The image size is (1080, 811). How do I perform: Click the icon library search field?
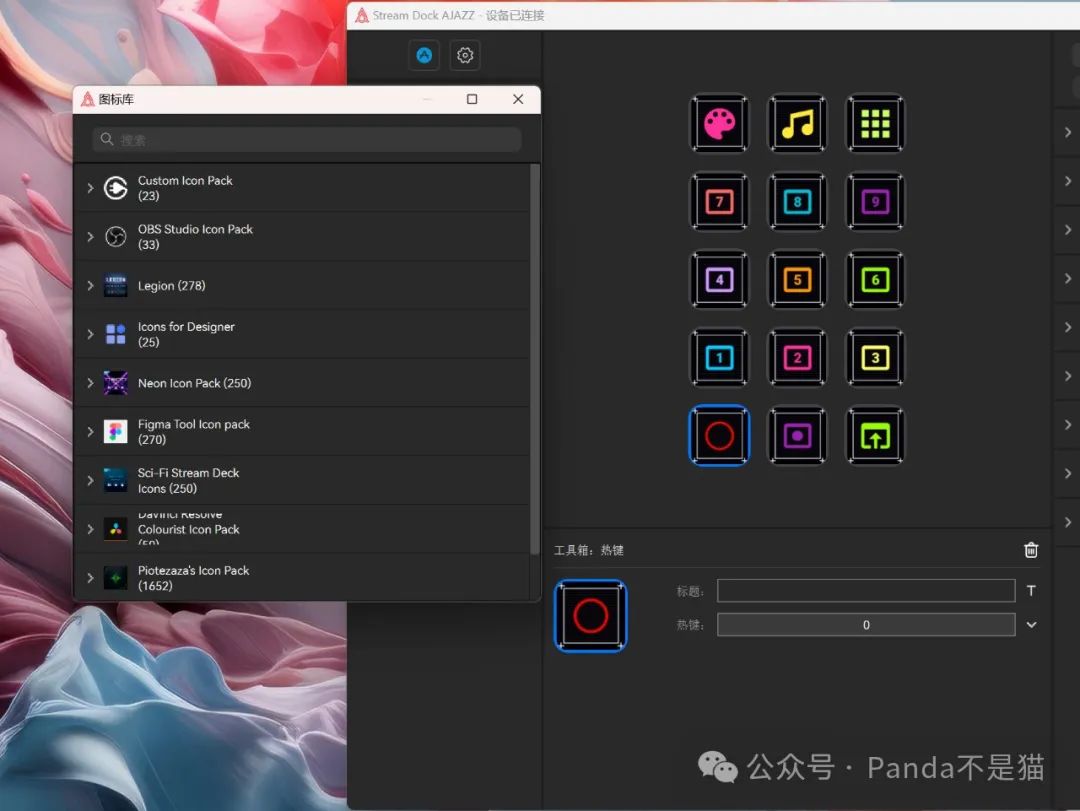click(308, 140)
